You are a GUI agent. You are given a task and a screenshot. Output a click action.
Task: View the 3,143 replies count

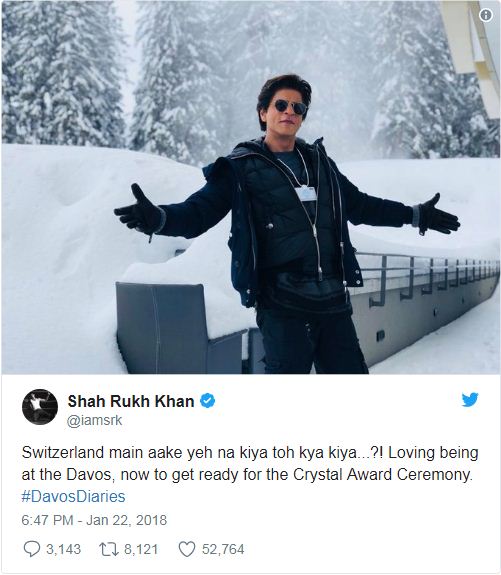pos(63,549)
